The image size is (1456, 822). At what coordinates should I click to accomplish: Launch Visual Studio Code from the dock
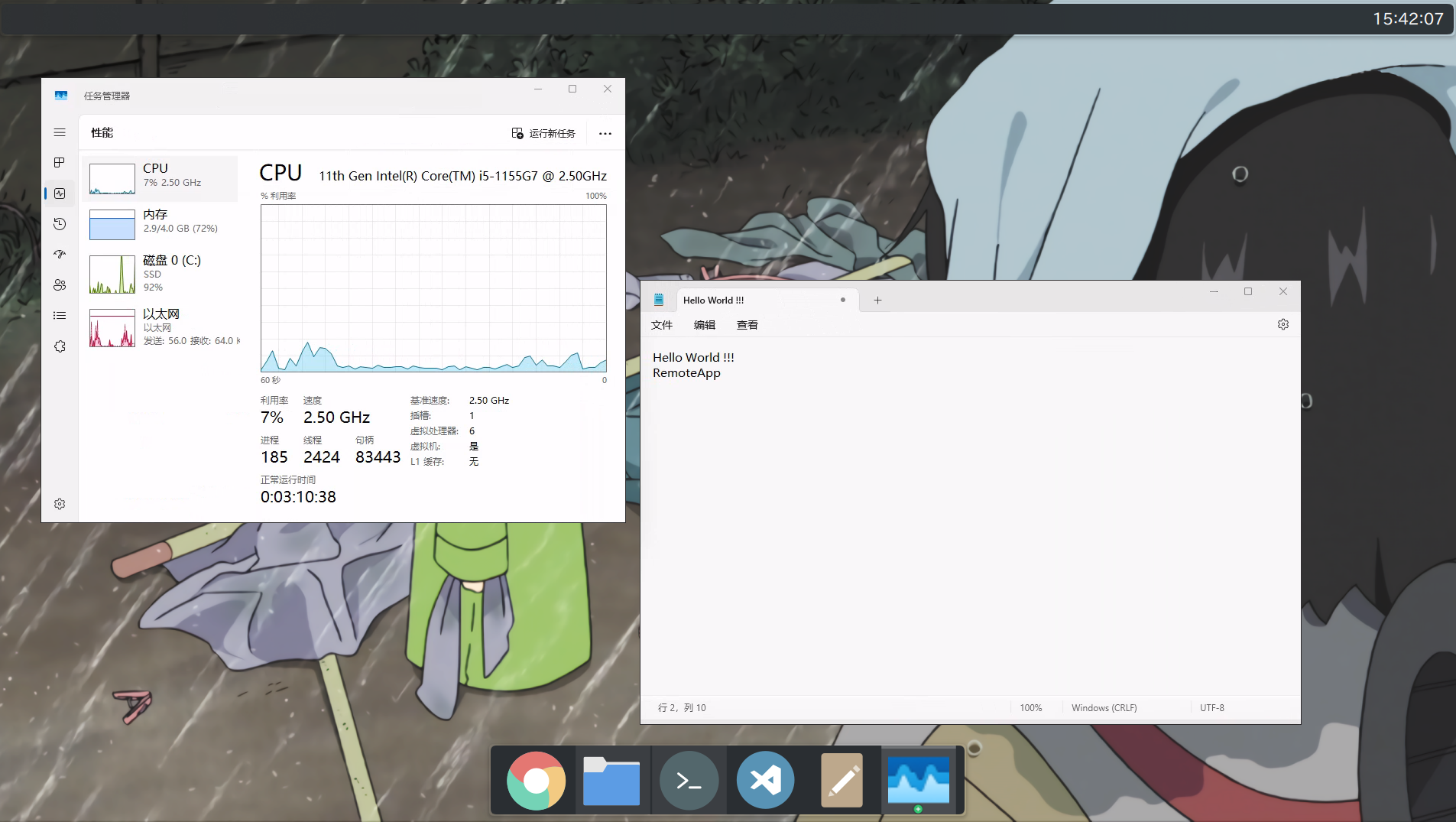[x=765, y=781]
